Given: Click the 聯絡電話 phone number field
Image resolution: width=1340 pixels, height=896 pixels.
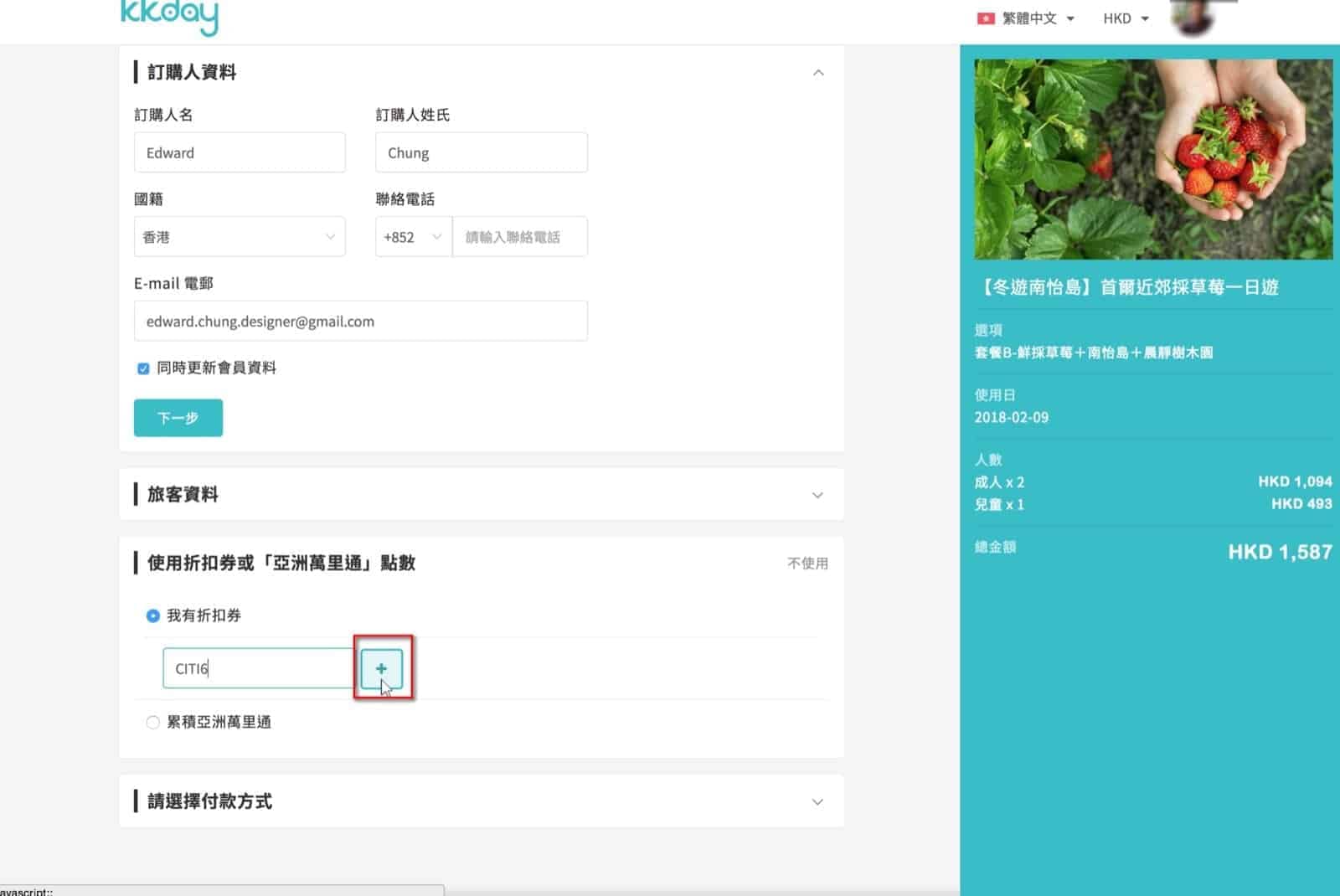Looking at the screenshot, I should coord(519,237).
